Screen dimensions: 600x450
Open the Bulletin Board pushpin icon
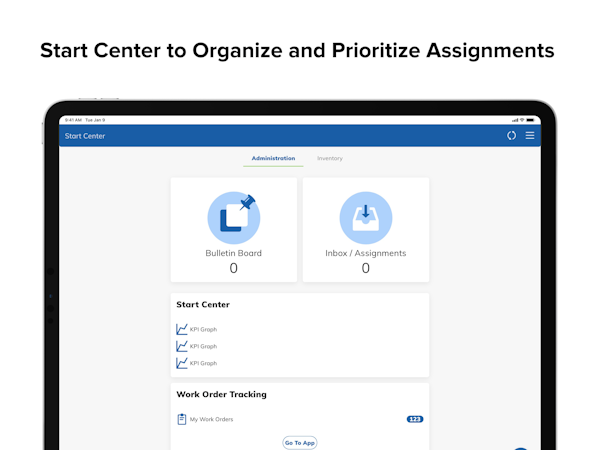(x=234, y=217)
